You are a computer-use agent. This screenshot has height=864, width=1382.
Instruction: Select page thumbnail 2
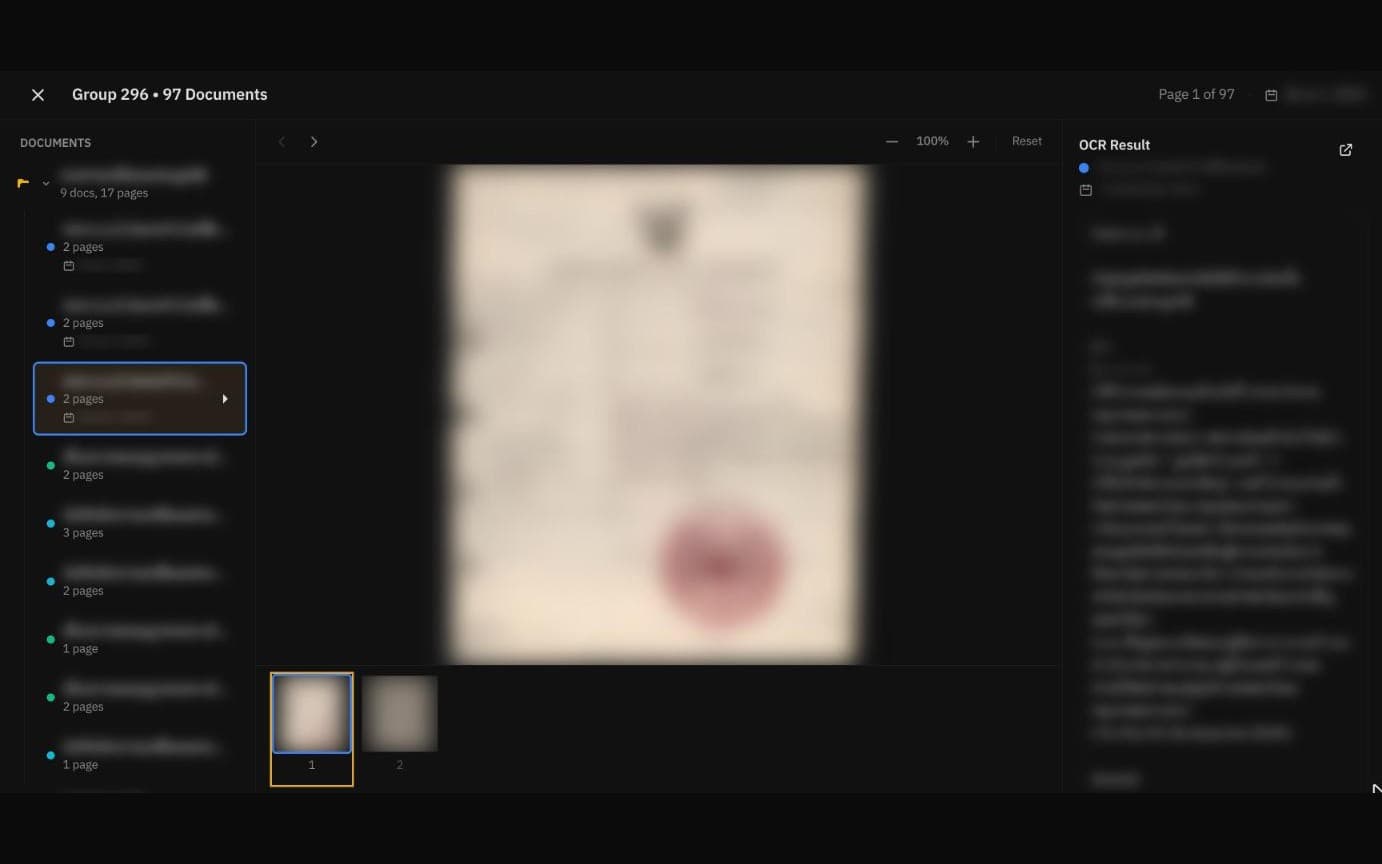(400, 713)
